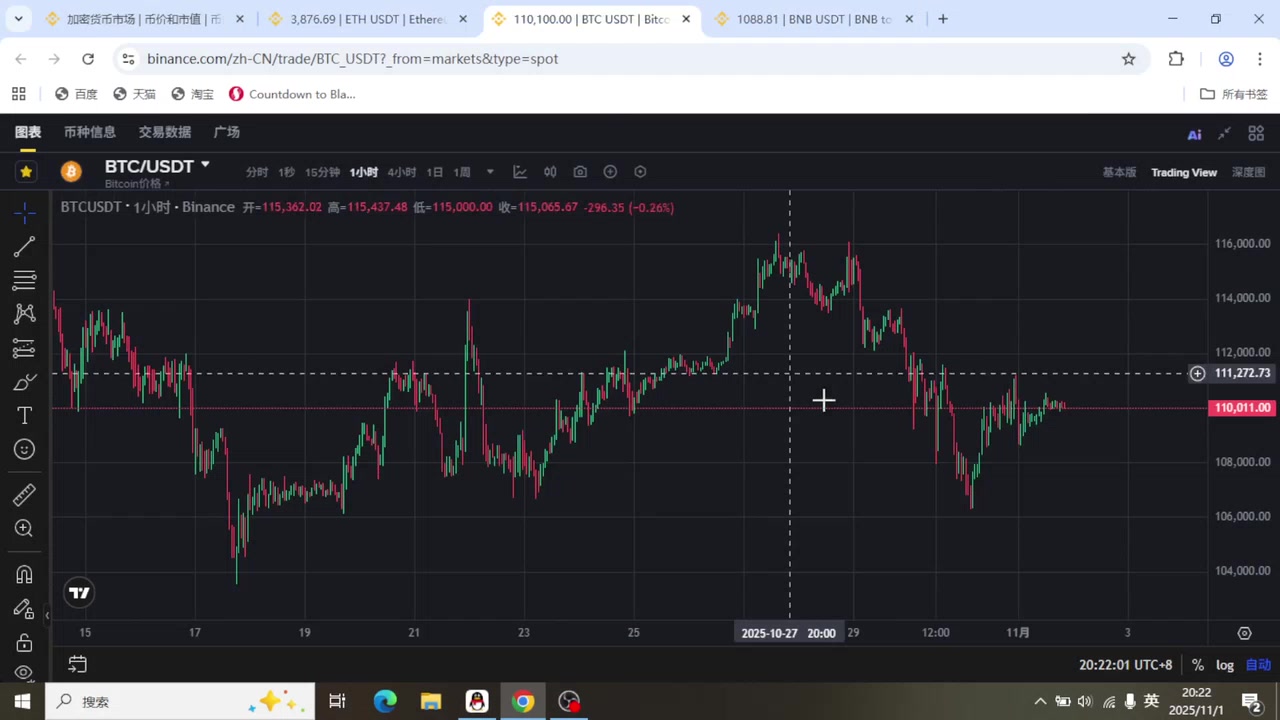Open the indicators icon on chart toolbar

tap(520, 171)
